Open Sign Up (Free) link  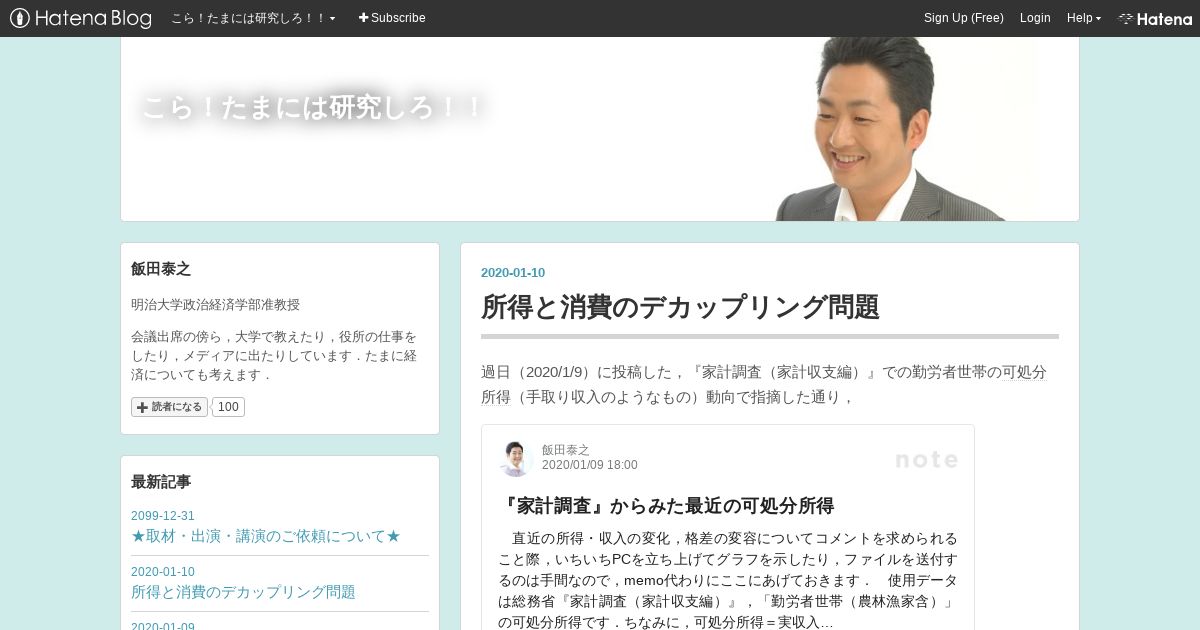coord(963,18)
